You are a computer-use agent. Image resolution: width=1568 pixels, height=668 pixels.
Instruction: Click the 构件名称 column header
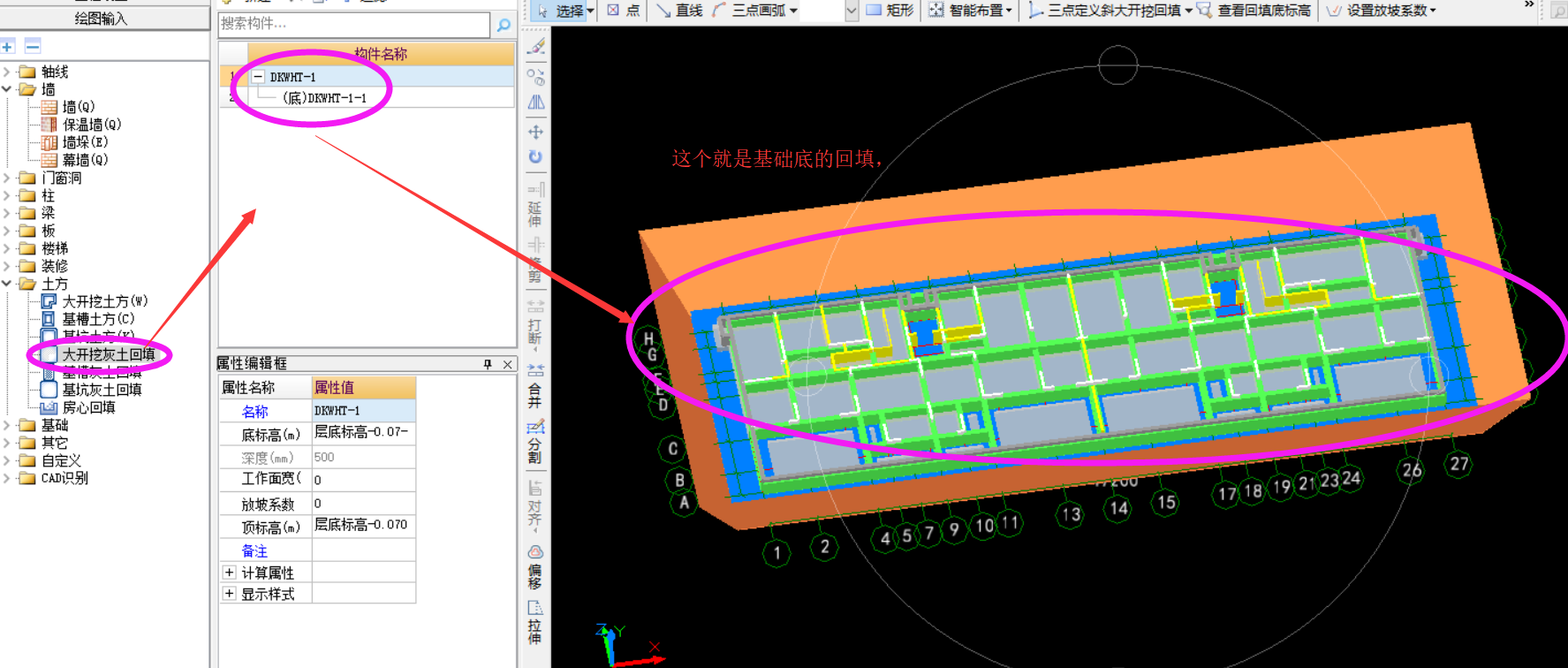pos(381,54)
